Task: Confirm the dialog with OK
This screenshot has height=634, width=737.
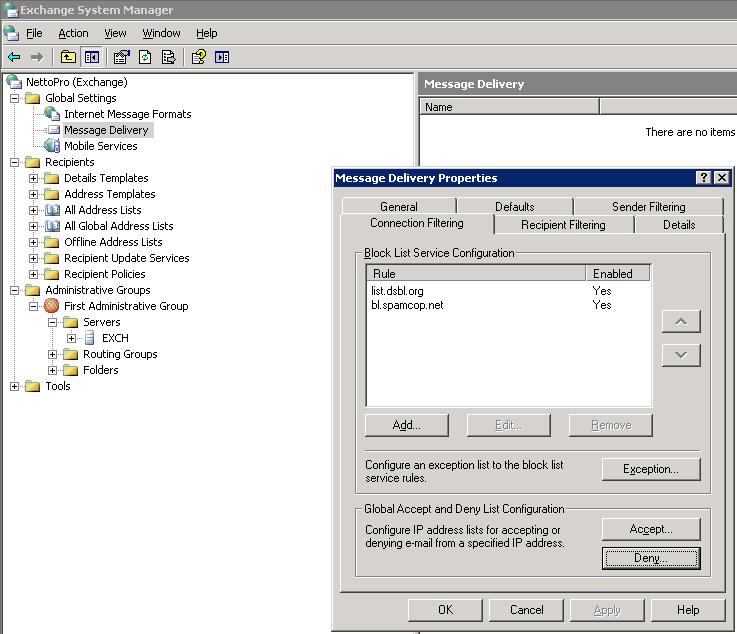Action: click(445, 610)
